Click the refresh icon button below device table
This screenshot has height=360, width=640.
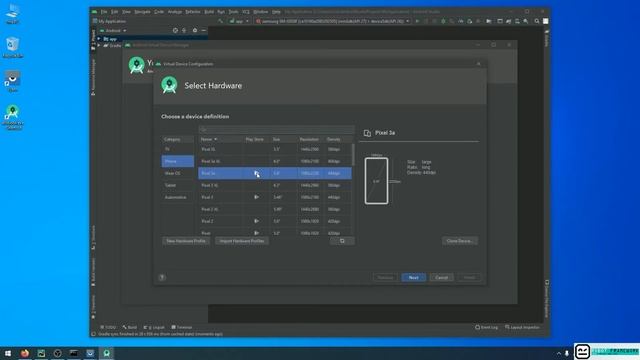342,241
